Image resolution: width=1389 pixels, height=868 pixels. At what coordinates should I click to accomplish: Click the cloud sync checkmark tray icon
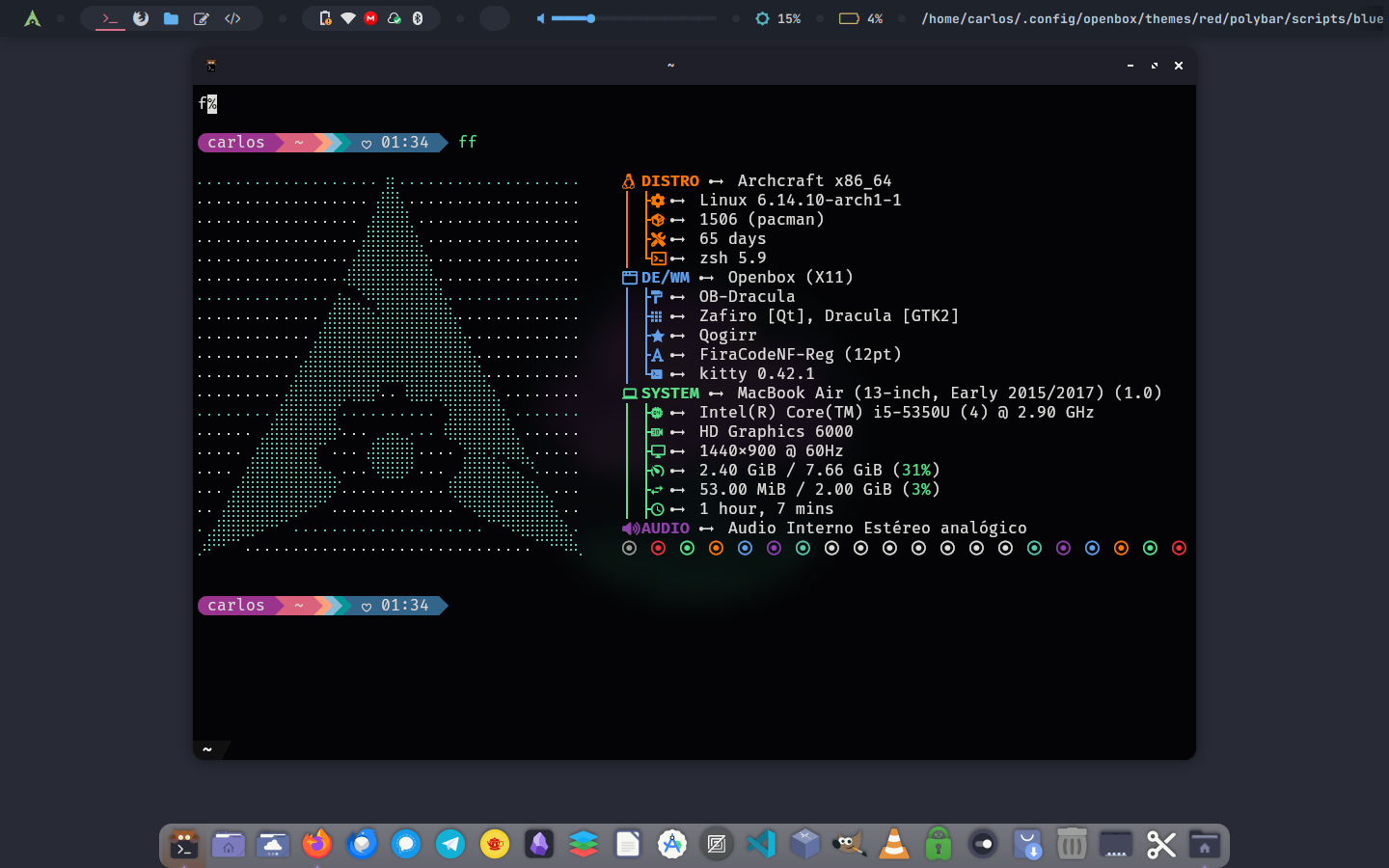click(395, 18)
